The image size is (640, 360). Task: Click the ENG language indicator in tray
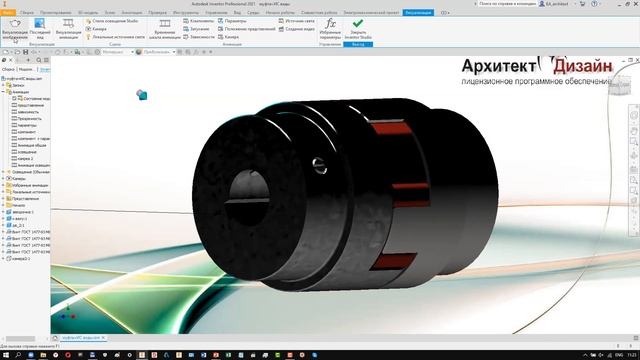coord(619,356)
